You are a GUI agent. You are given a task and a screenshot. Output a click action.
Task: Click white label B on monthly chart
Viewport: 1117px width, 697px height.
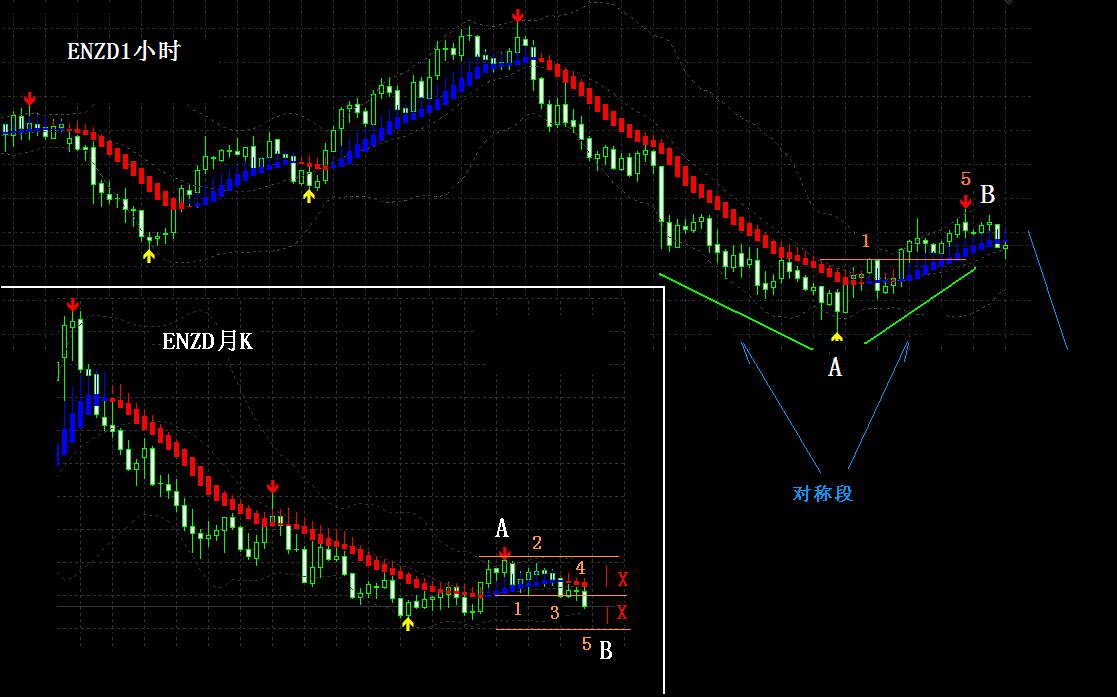606,651
